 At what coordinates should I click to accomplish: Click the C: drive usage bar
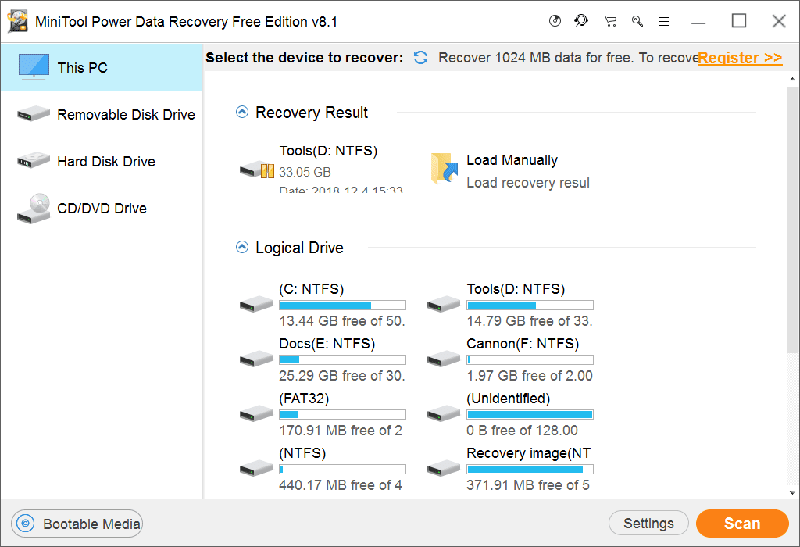[x=342, y=305]
